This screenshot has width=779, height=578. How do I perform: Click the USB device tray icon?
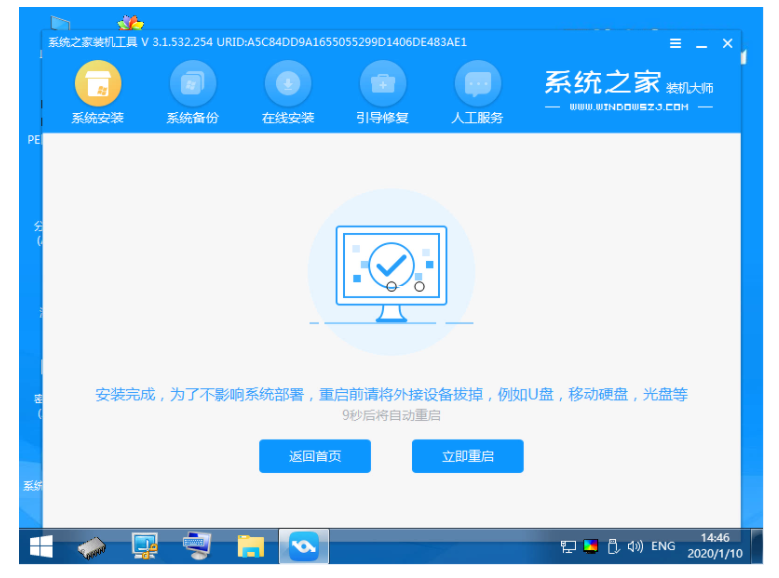[613, 547]
